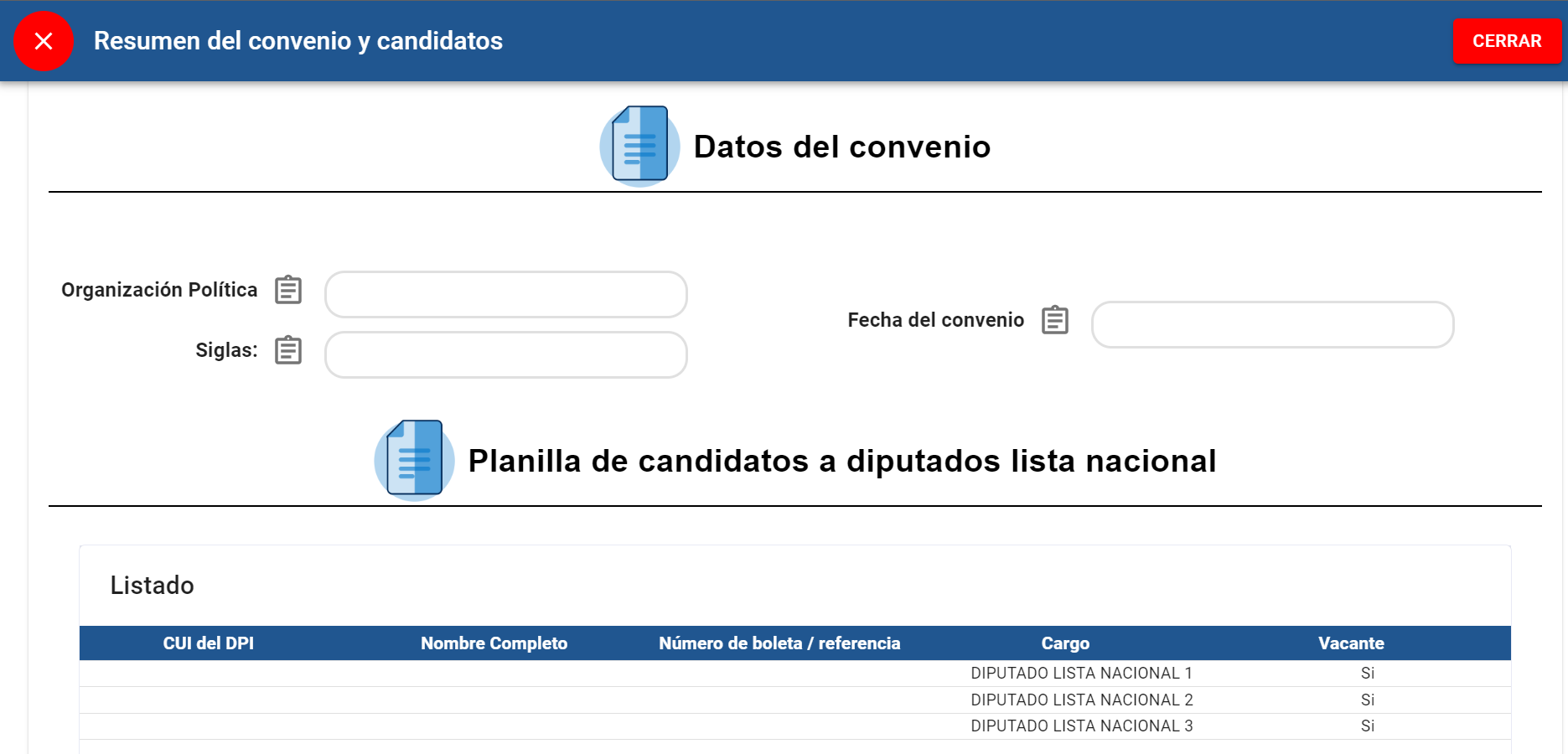Screen dimensions: 1568x754
Task: Focus the Fecha del convenio input field
Action: [x=1271, y=324]
